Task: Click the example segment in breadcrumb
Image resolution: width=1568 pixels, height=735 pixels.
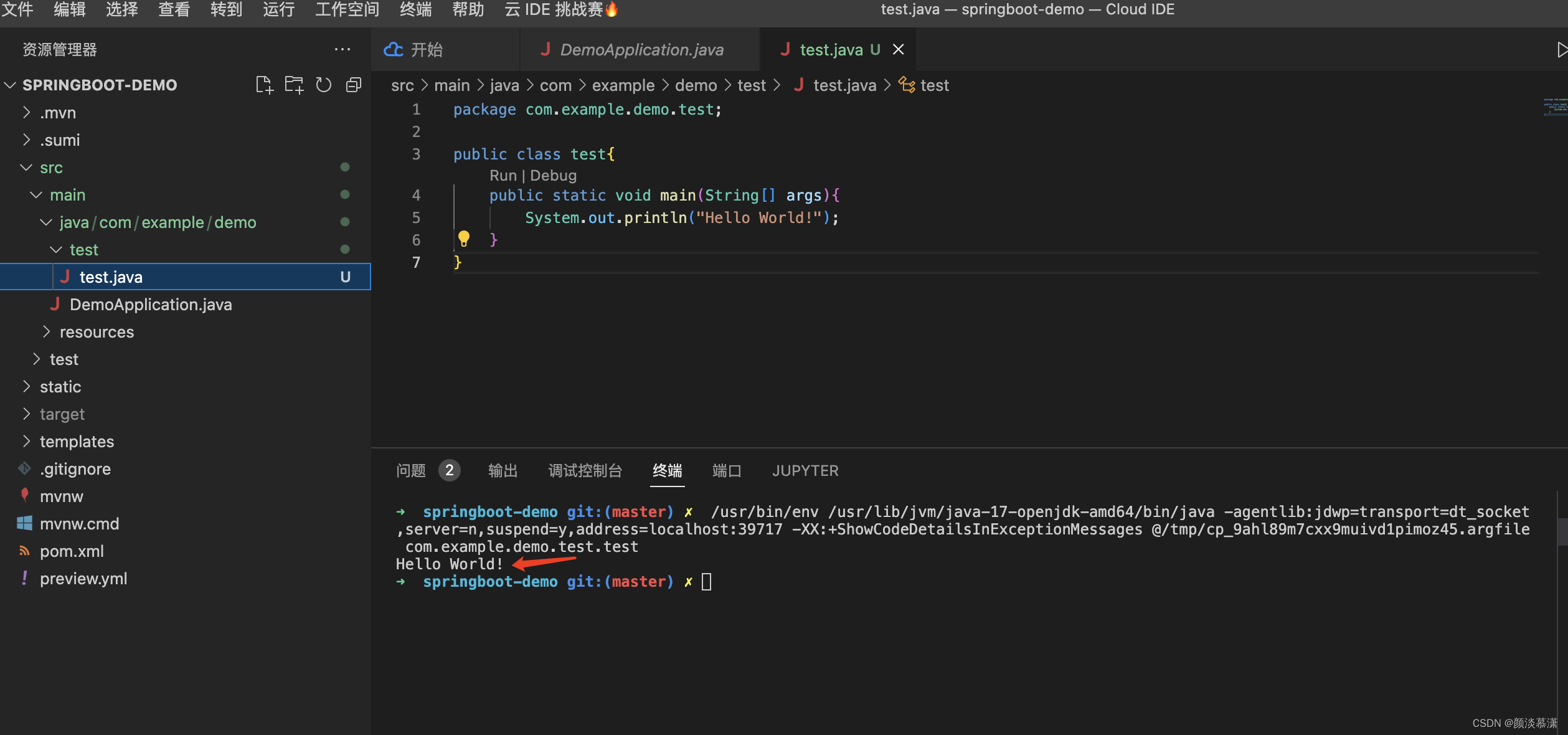Action: [623, 85]
